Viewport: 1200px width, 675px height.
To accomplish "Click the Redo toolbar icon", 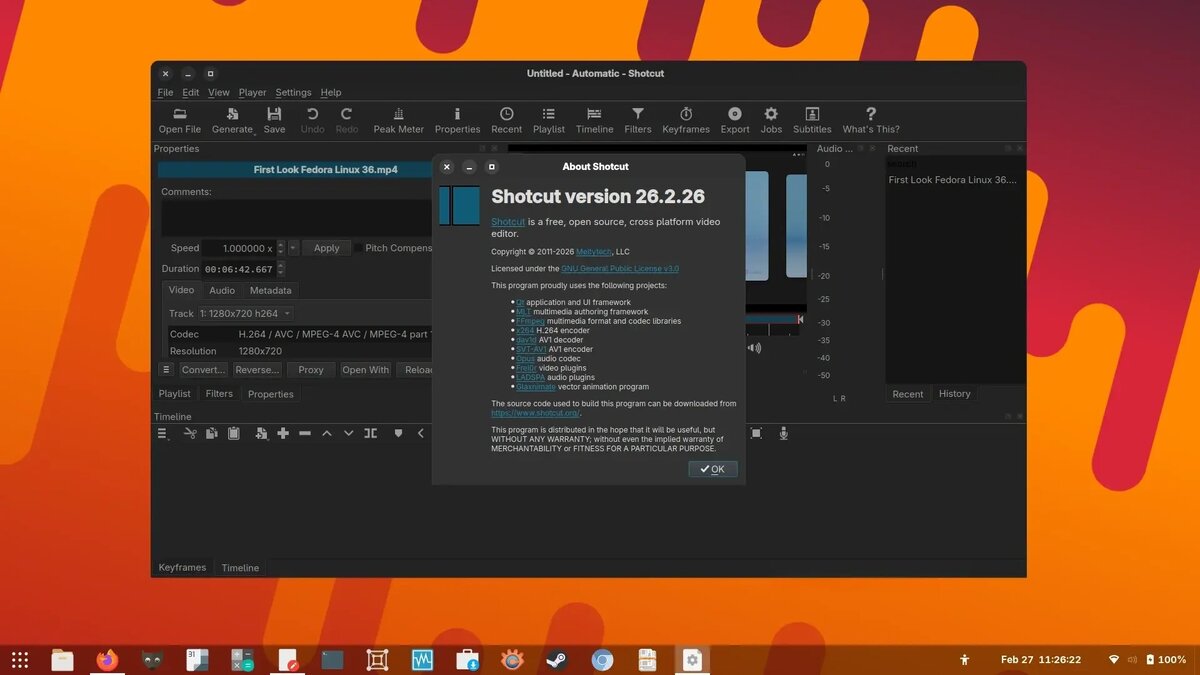I will [x=347, y=114].
